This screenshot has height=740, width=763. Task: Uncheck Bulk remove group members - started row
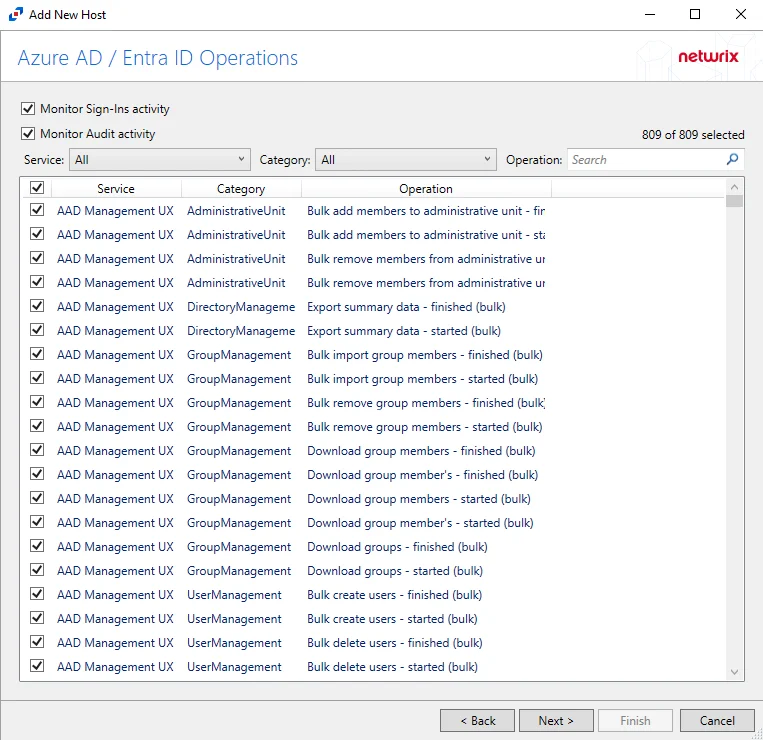tap(37, 426)
